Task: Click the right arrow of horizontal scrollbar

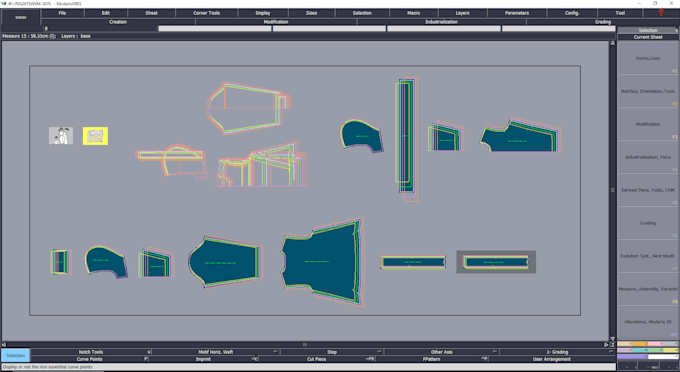Action: [x=606, y=345]
